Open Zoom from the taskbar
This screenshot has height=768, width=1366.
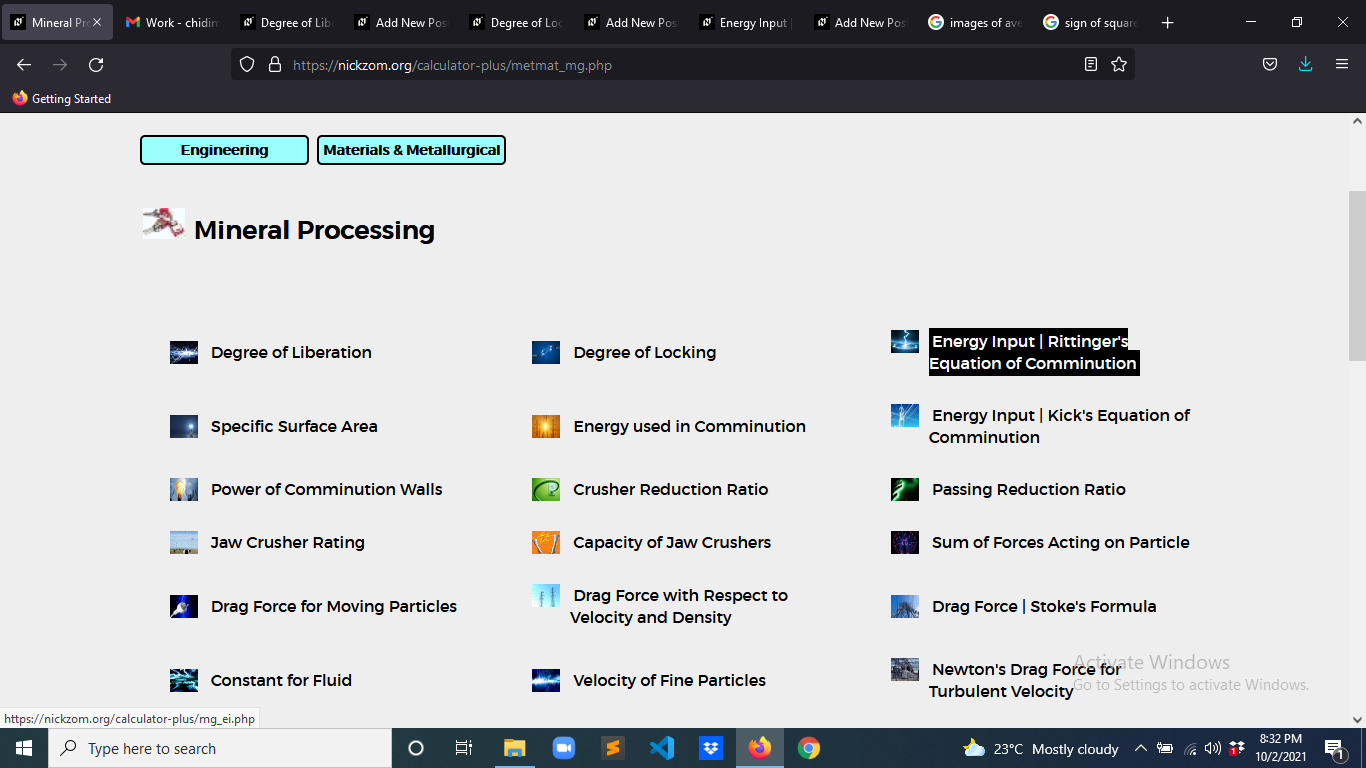click(x=564, y=748)
